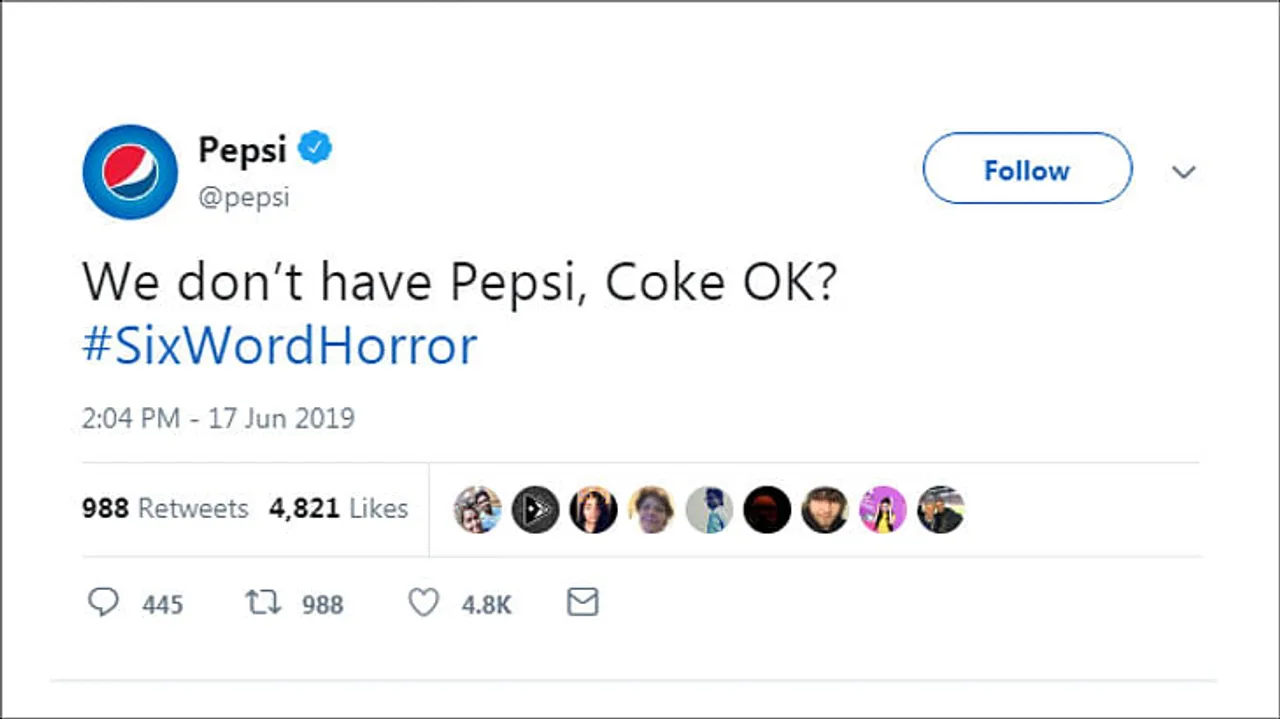Retweet with the arrows icon
Screen dimensions: 1280x719
[x=264, y=602]
